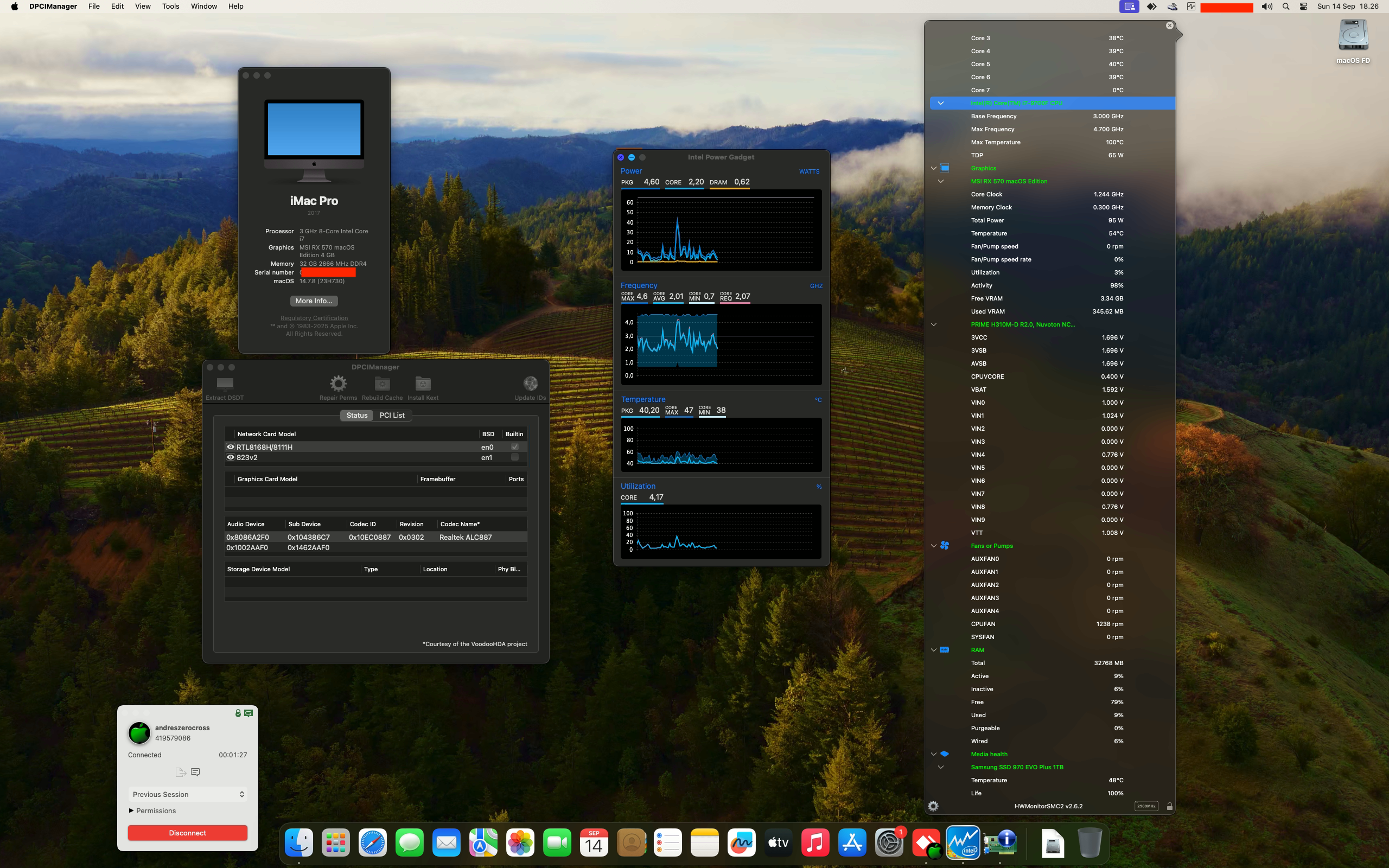Screen dimensions: 1389x868
Task: Click the Install Kext icon
Action: [423, 384]
